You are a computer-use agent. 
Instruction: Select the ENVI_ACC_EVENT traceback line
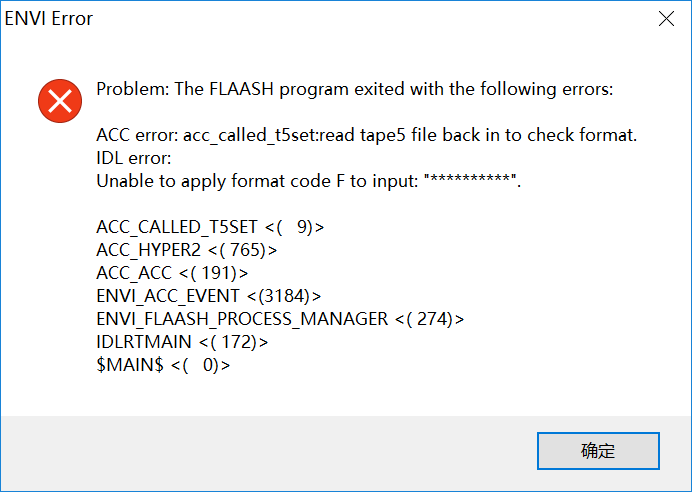pos(209,296)
